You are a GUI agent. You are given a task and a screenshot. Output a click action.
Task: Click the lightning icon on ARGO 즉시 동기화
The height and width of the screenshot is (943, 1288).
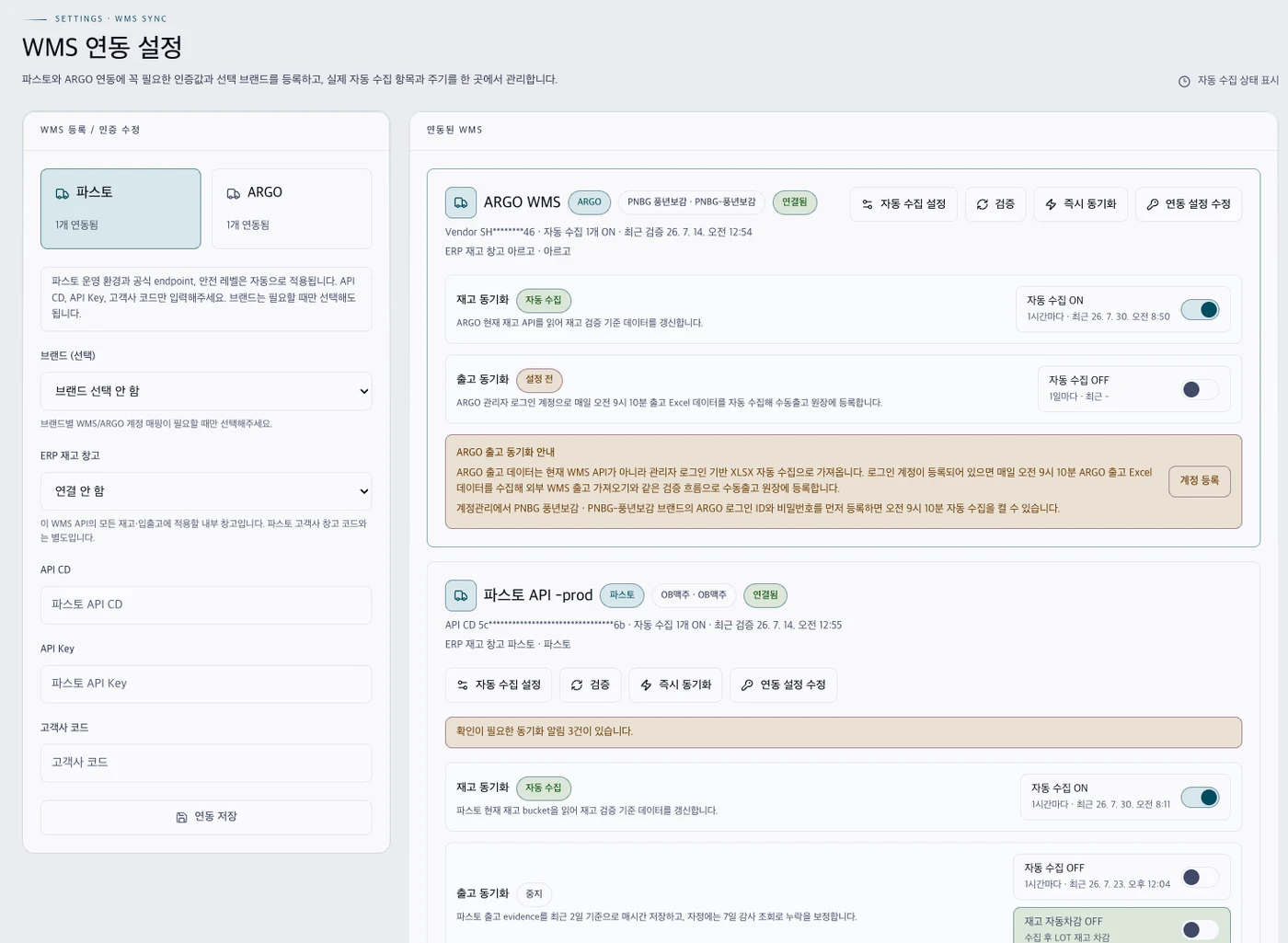click(1051, 204)
